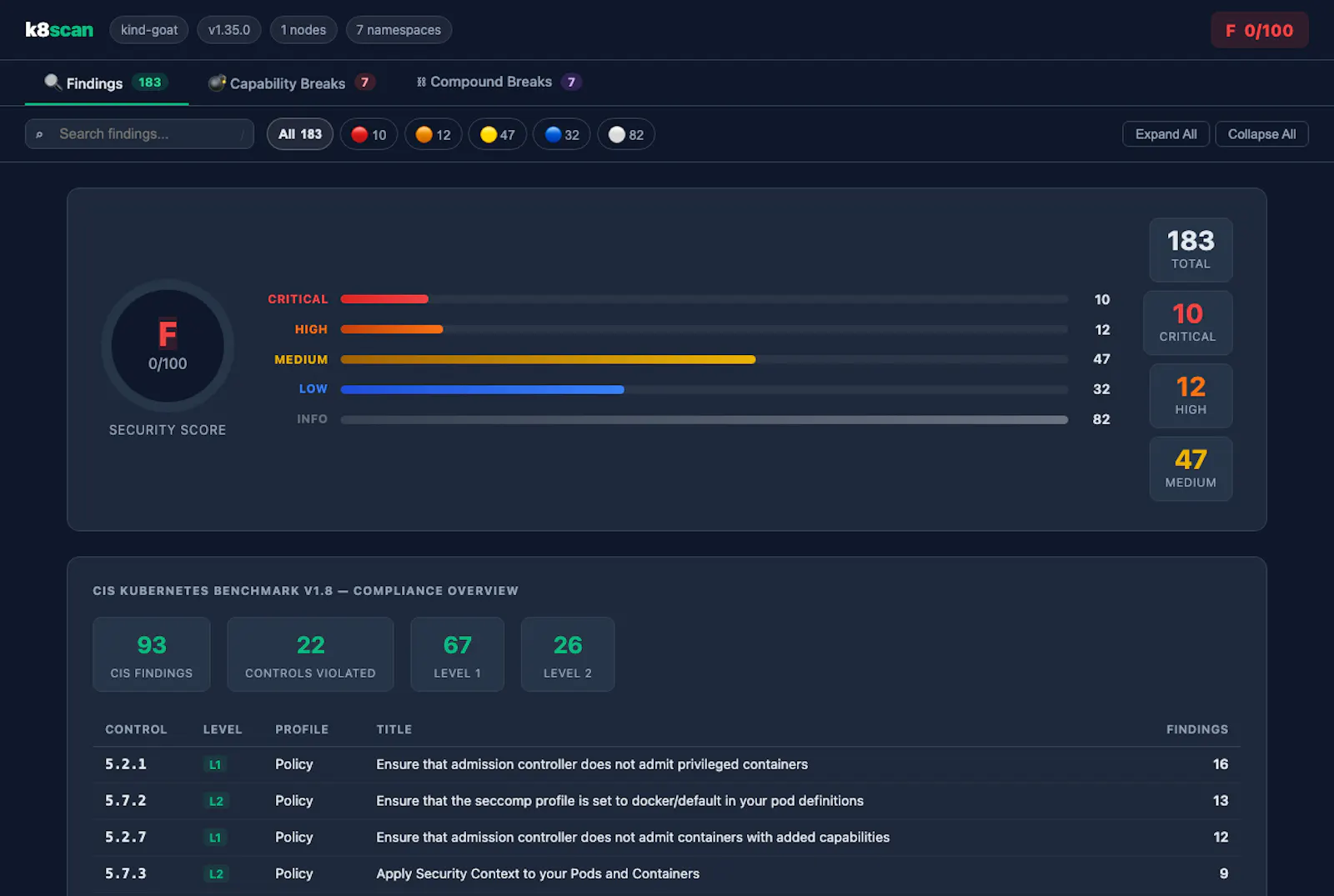Click the 7 namespaces pill

click(399, 30)
